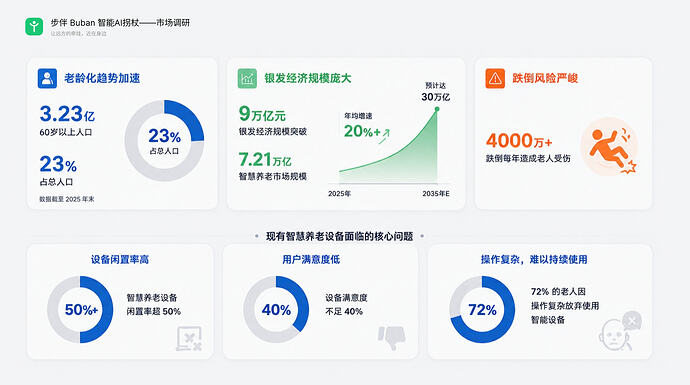Click the heading 老龄化趋势加速
The width and height of the screenshot is (690, 385).
(x=102, y=78)
